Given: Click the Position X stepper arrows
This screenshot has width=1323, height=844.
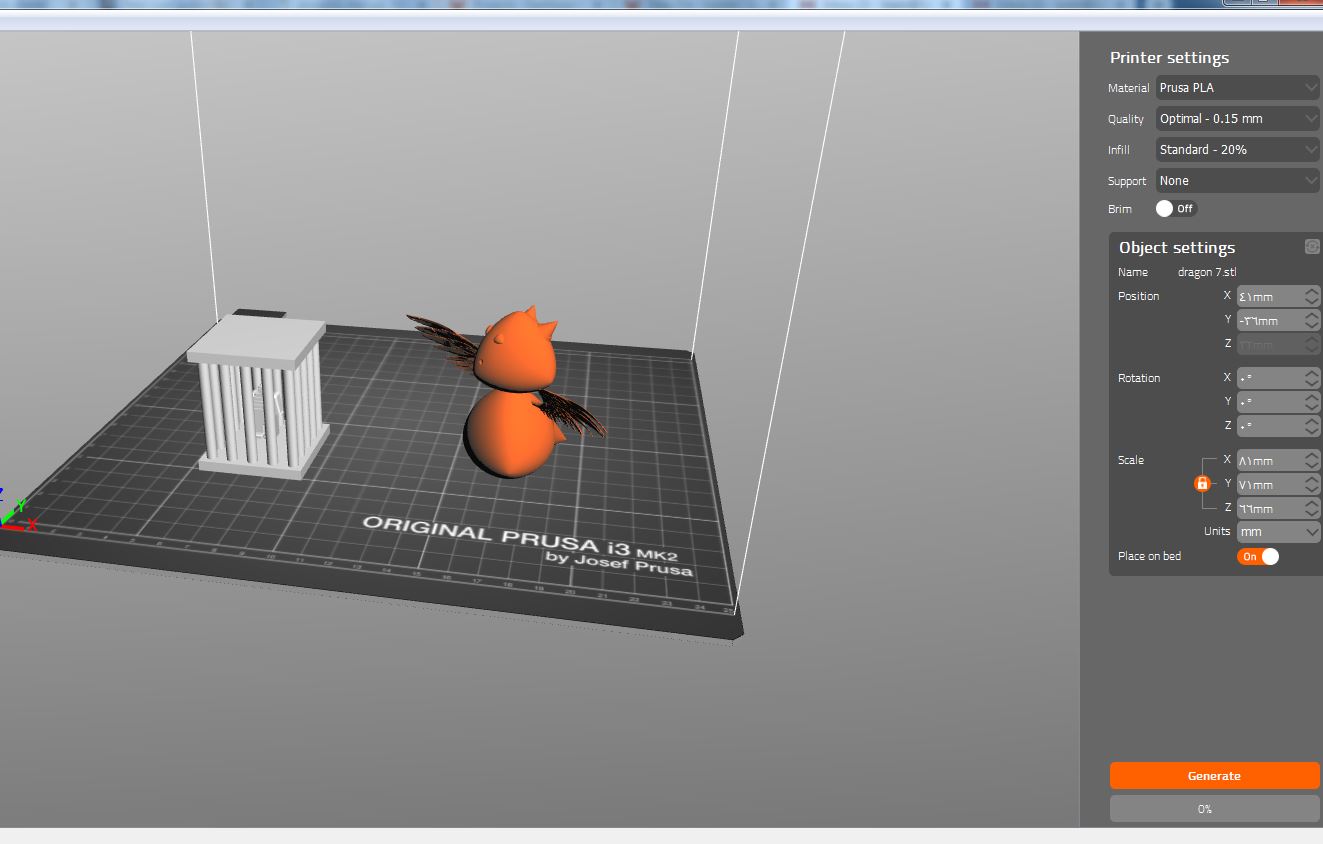Looking at the screenshot, I should 1312,297.
